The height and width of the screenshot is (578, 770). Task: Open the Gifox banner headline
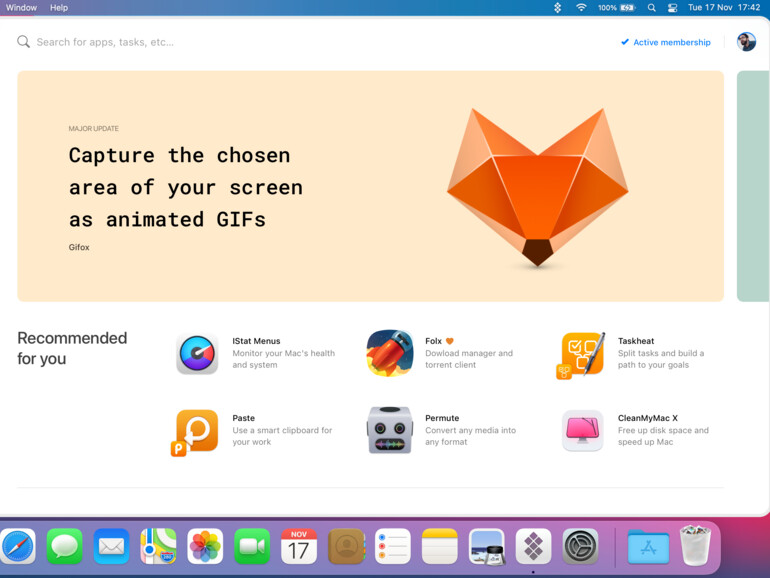point(186,187)
